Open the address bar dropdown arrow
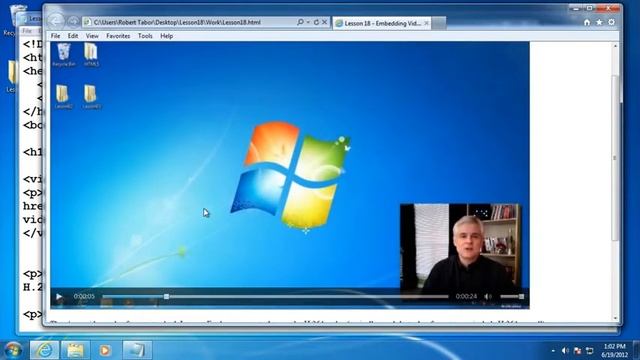Viewport: 640px width, 360px height. click(x=308, y=22)
